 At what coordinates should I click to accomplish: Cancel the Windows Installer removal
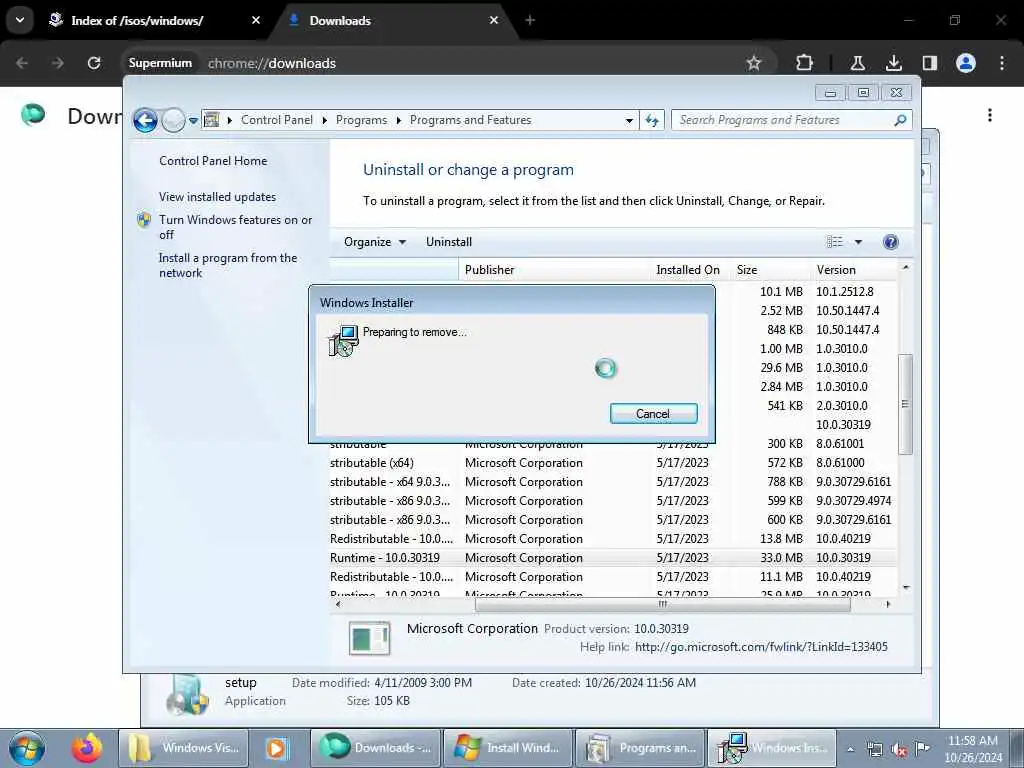pyautogui.click(x=653, y=413)
